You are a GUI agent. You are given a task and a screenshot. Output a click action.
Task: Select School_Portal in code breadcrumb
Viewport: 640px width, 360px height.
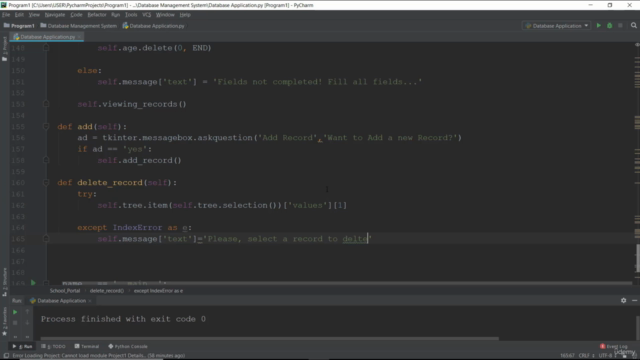pos(65,291)
